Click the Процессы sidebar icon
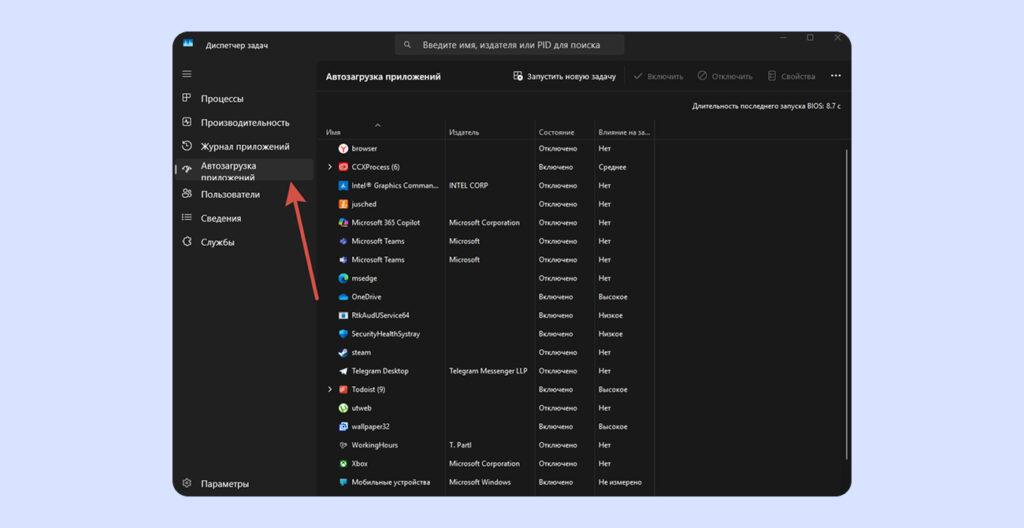This screenshot has height=528, width=1024. 187,98
